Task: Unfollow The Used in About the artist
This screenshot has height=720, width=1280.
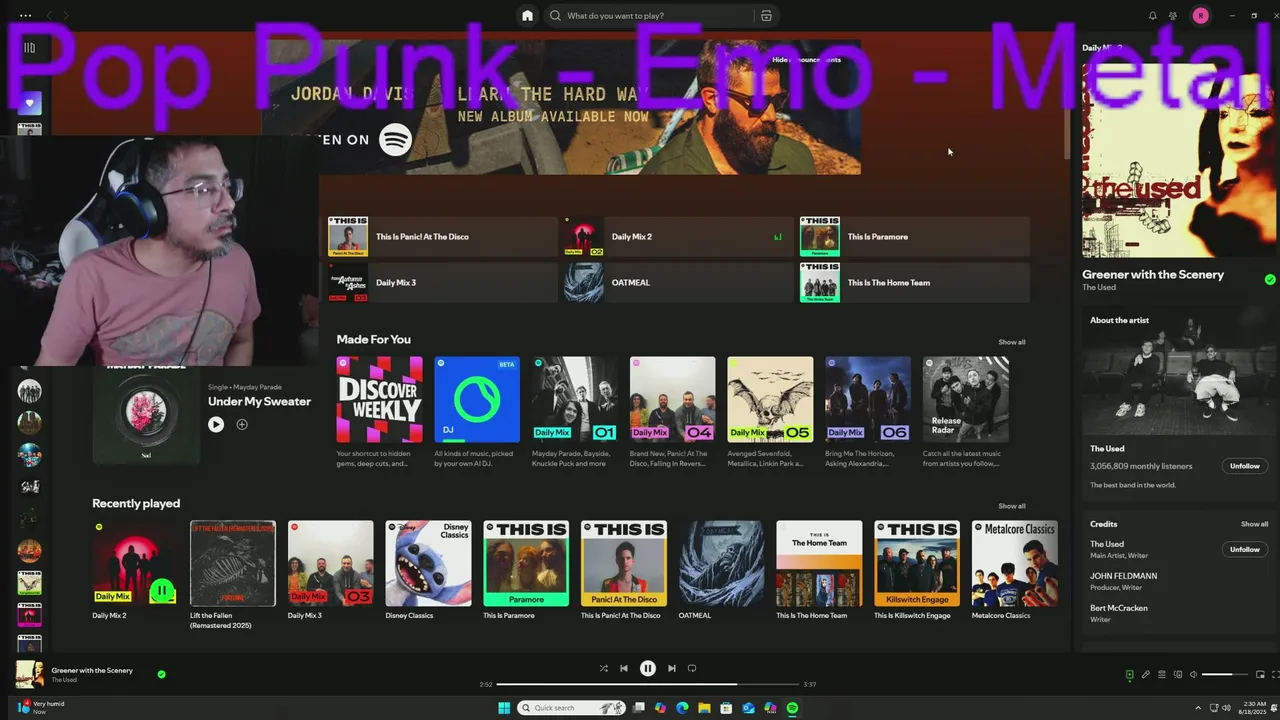Action: (x=1245, y=466)
